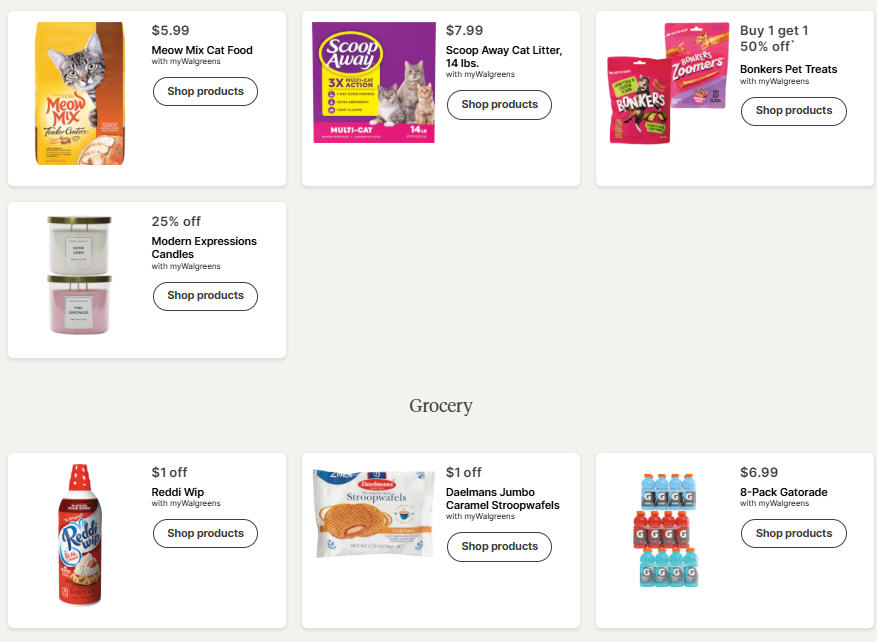The height and width of the screenshot is (642, 877).
Task: Click Shop products button for Meow Mix Cat Food
Action: point(205,92)
